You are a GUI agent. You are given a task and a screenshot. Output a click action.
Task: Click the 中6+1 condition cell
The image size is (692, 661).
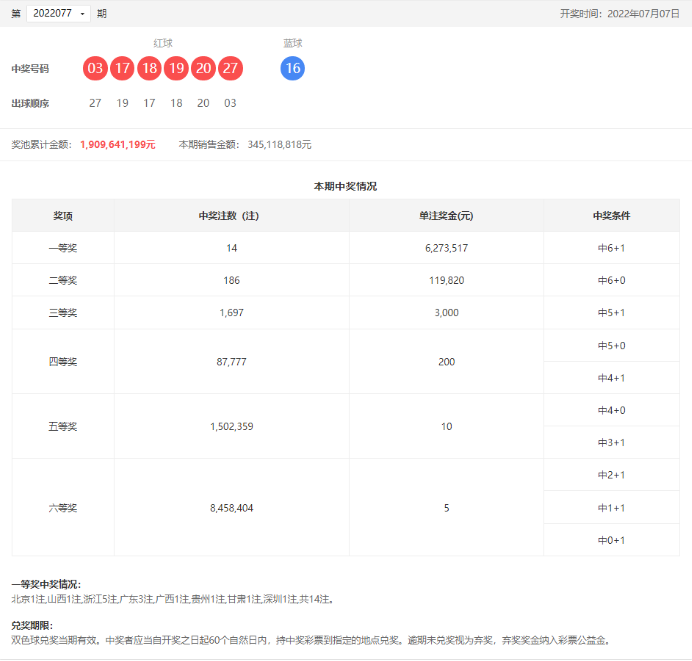click(611, 248)
